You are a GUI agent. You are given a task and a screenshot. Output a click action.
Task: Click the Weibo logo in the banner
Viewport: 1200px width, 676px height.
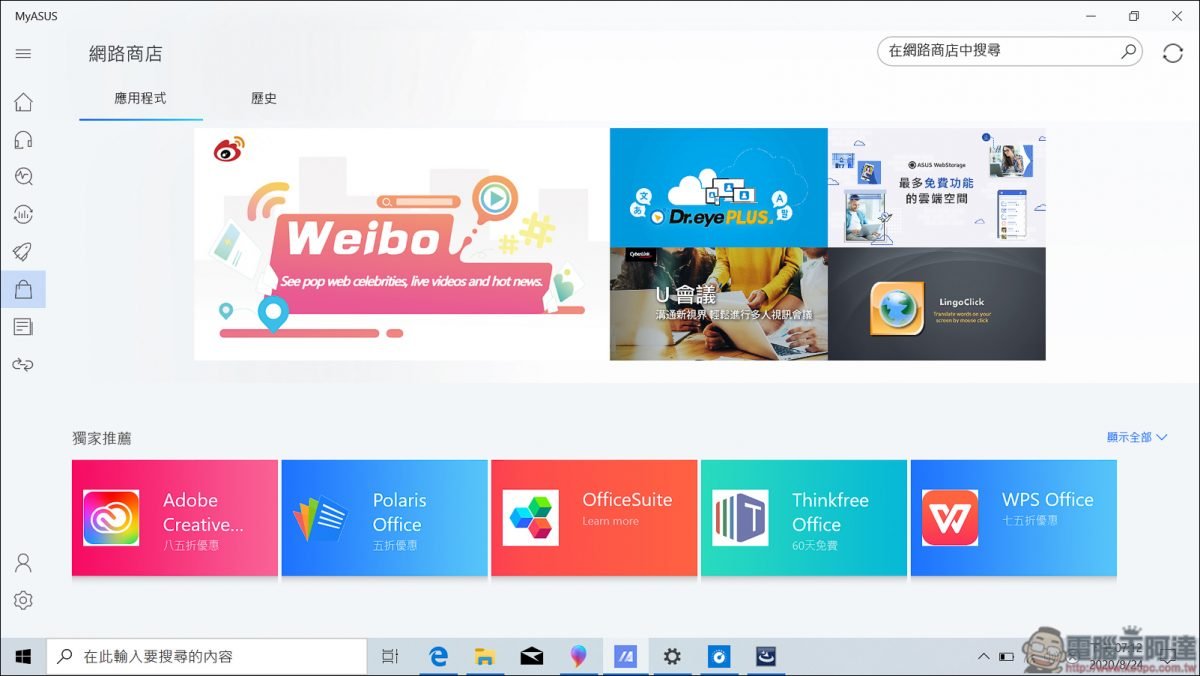tap(229, 150)
